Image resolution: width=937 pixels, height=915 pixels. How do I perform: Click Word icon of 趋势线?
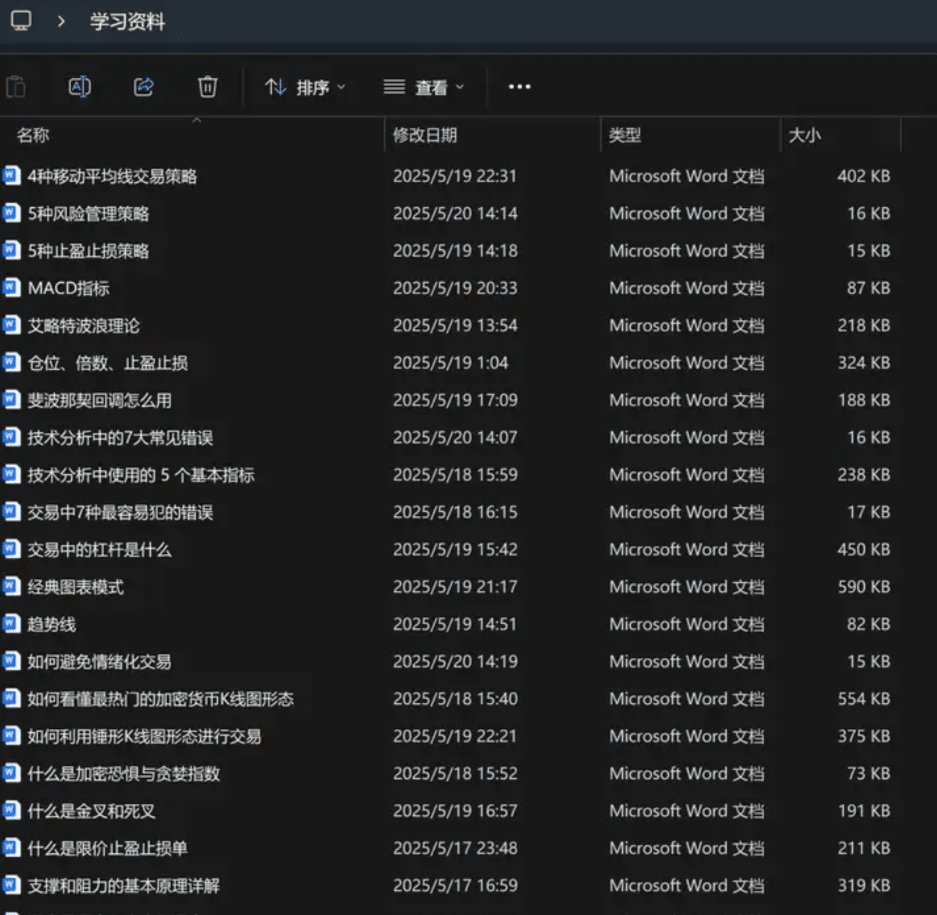click(x=11, y=625)
